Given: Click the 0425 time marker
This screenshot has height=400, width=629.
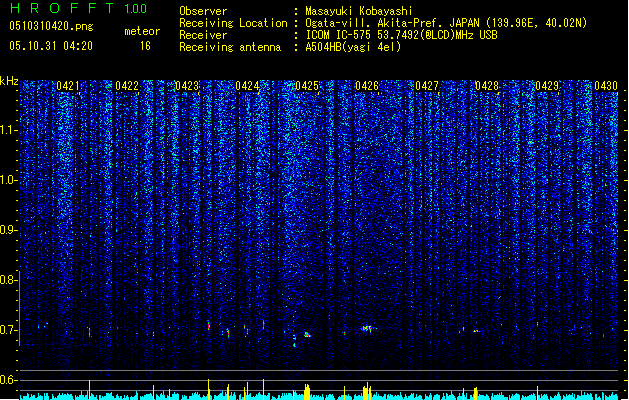Looking at the screenshot, I should [306, 86].
